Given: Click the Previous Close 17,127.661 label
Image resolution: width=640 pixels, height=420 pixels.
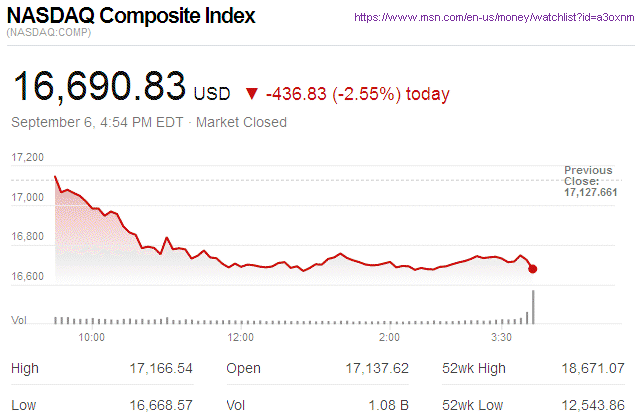Looking at the screenshot, I should pyautogui.click(x=590, y=181).
